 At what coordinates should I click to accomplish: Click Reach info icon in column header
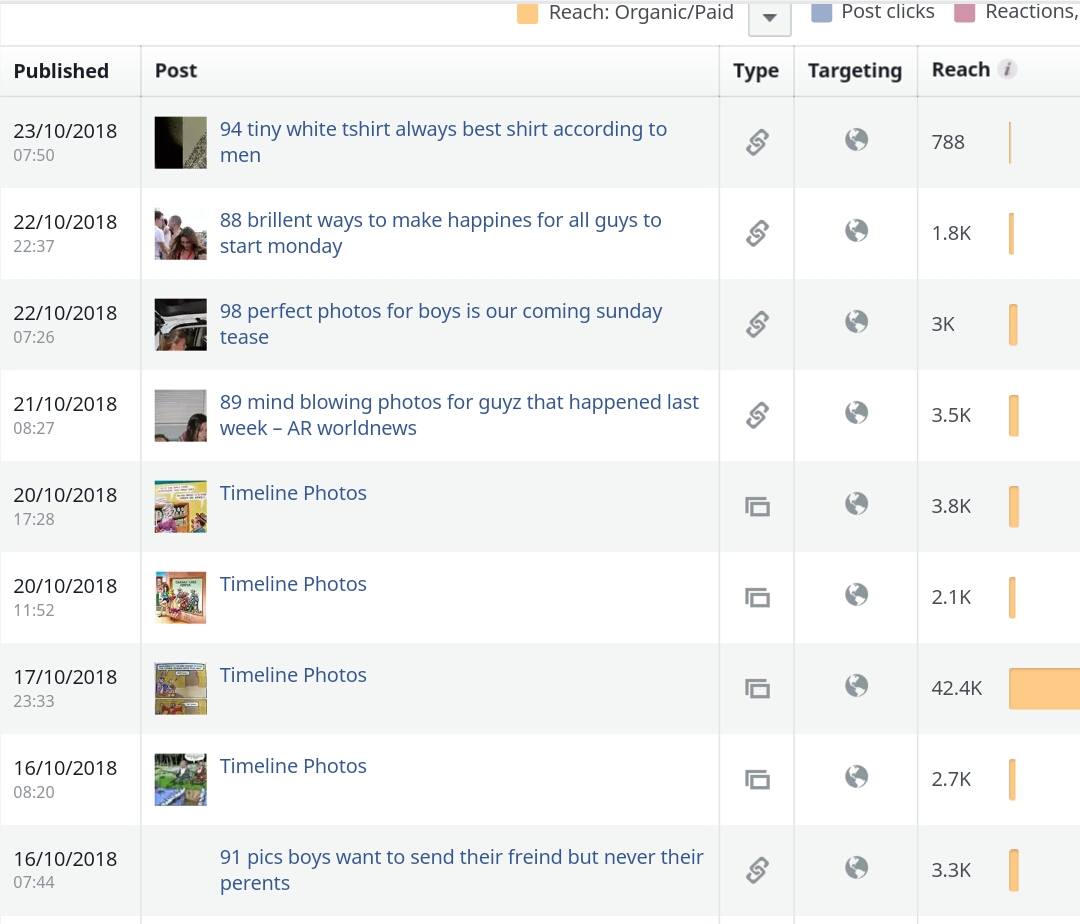[x=1007, y=69]
